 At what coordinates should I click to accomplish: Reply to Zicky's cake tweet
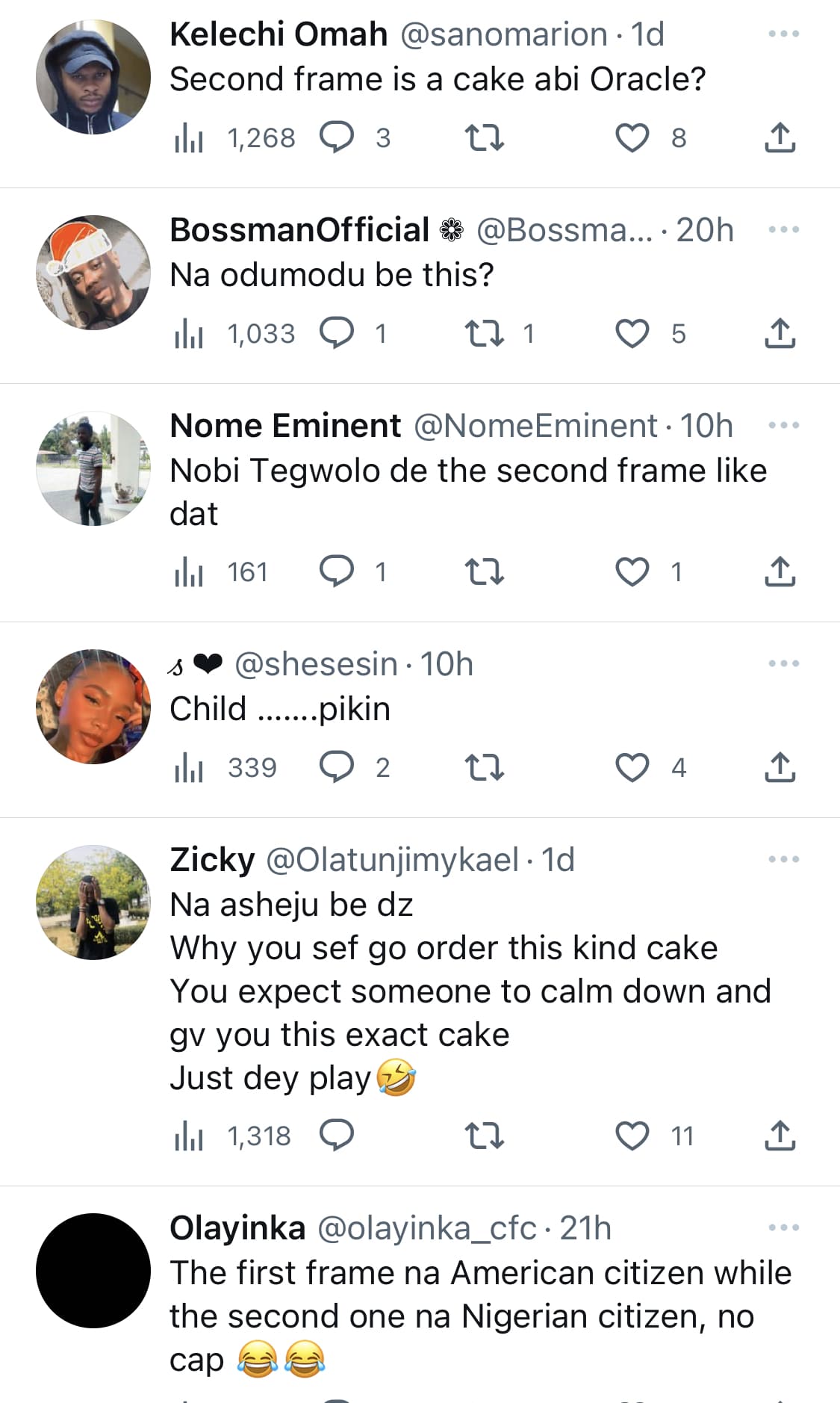(x=337, y=1136)
